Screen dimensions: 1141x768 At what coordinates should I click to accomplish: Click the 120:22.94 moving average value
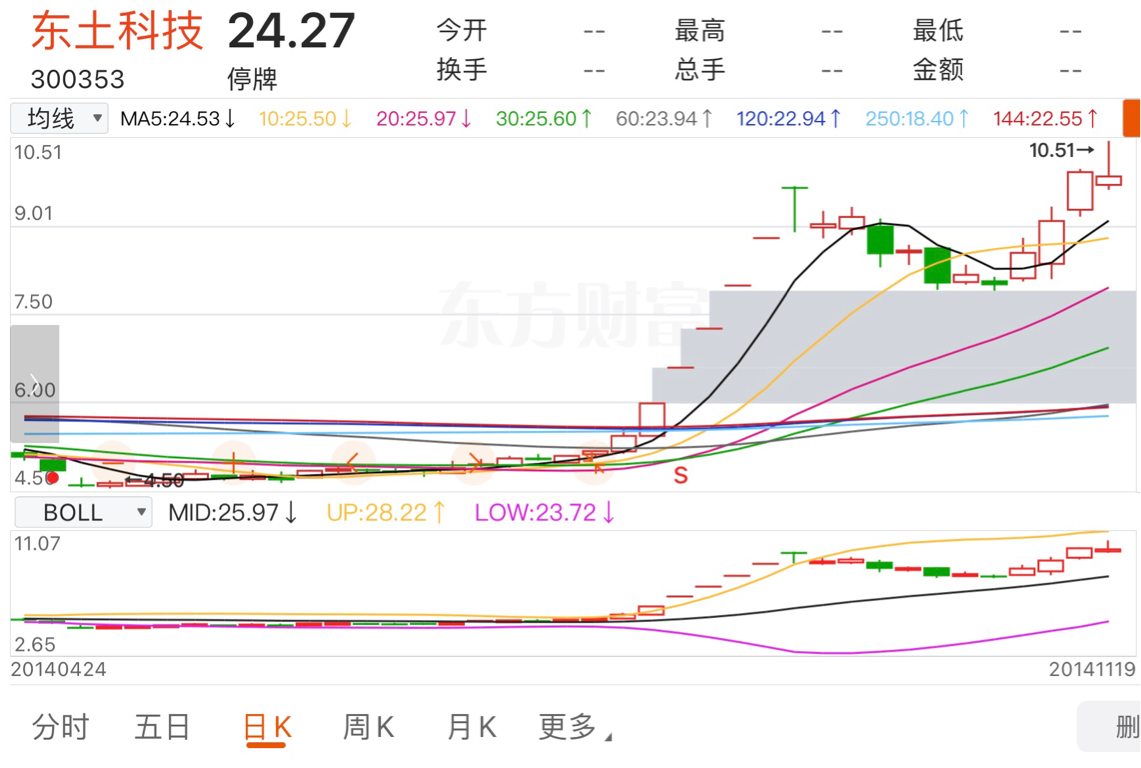[x=789, y=119]
